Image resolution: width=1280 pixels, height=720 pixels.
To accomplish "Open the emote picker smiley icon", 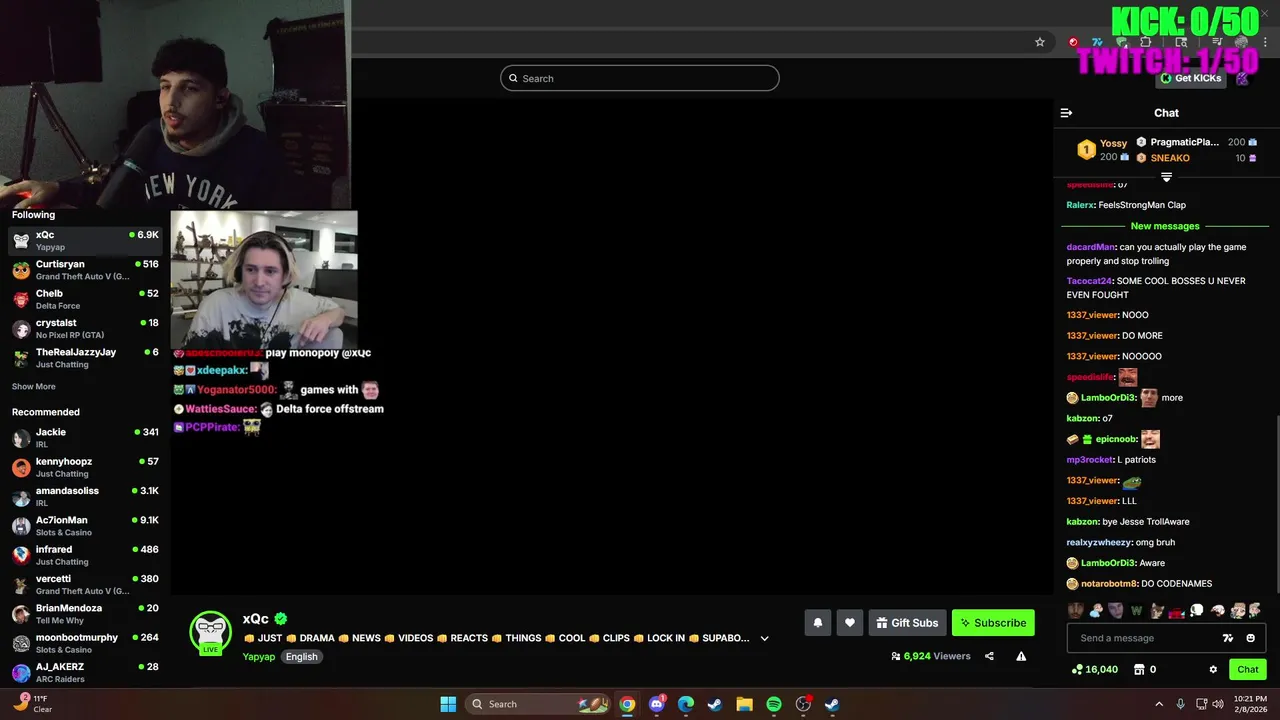I will [x=1250, y=638].
